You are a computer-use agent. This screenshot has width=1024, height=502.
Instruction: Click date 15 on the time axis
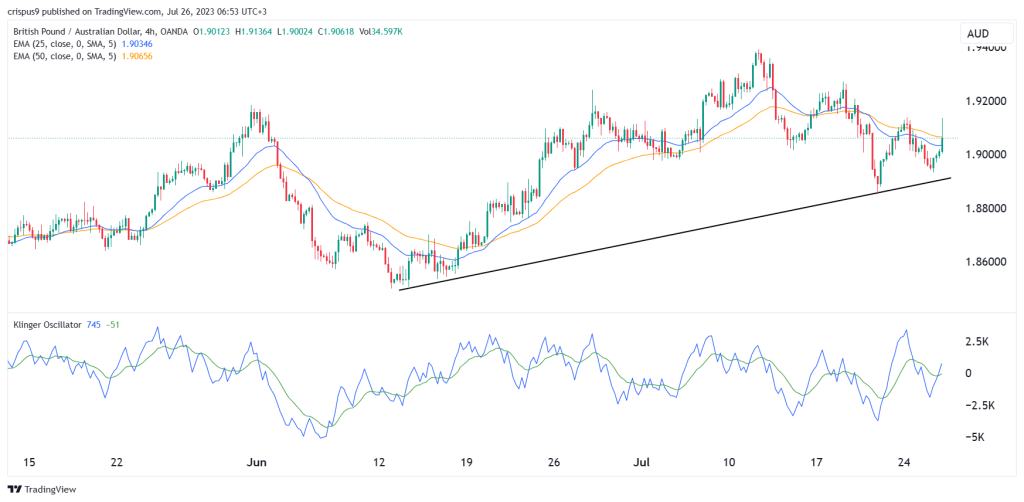coord(29,462)
